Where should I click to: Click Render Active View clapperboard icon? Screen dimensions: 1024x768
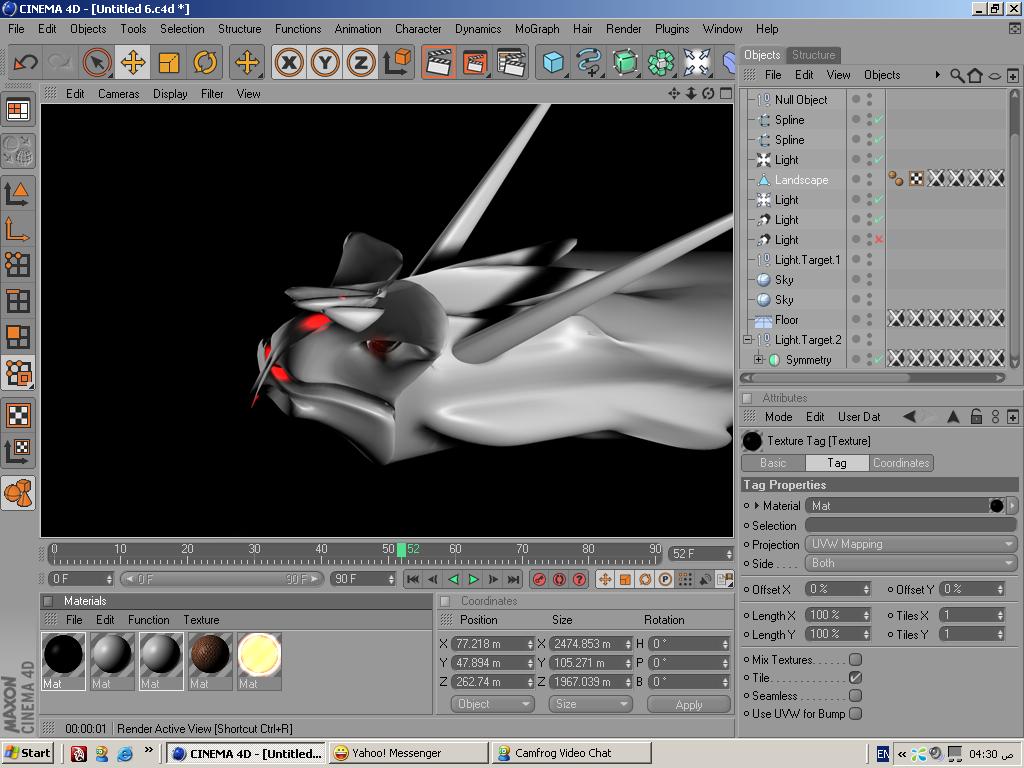(x=438, y=63)
